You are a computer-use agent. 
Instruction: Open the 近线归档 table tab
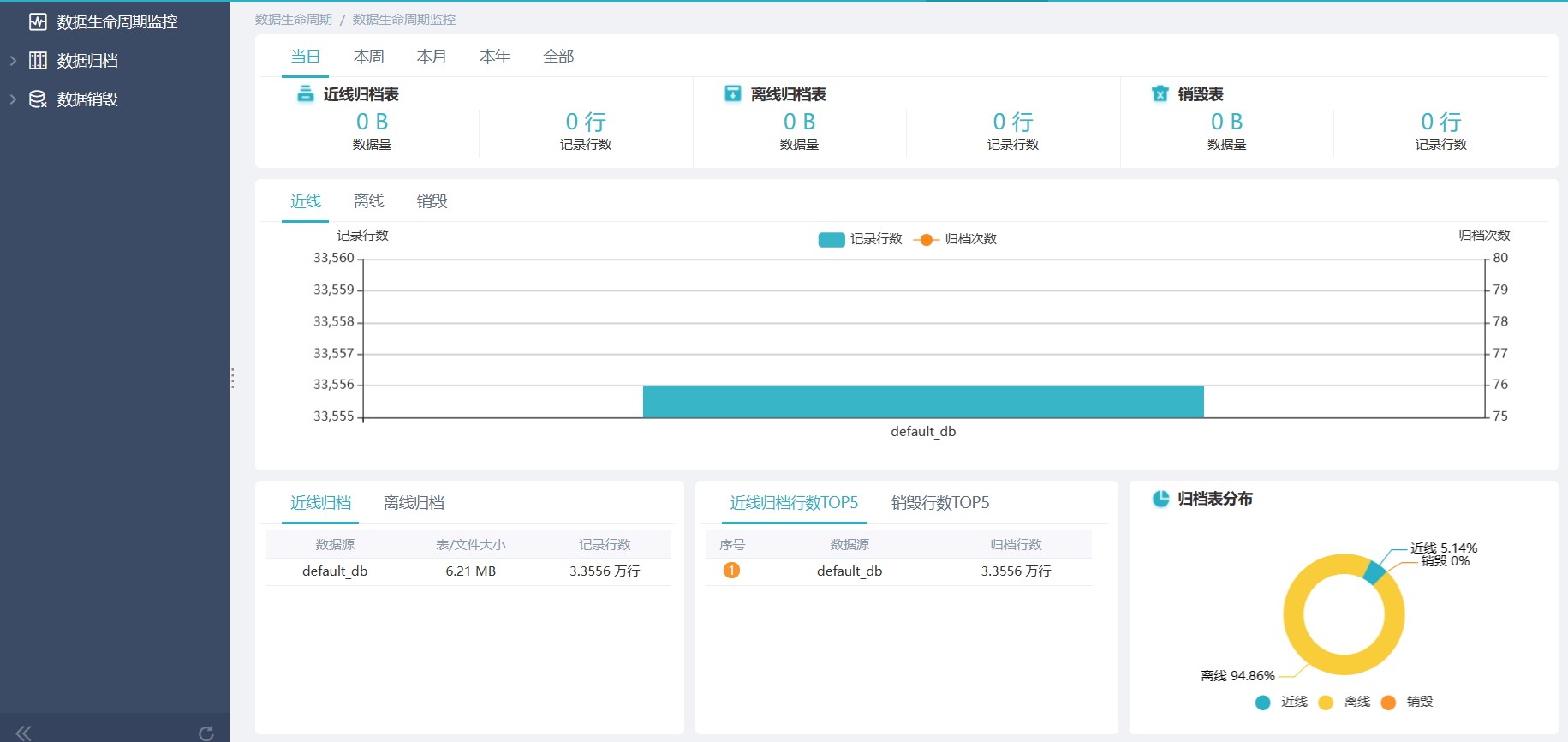coord(320,503)
